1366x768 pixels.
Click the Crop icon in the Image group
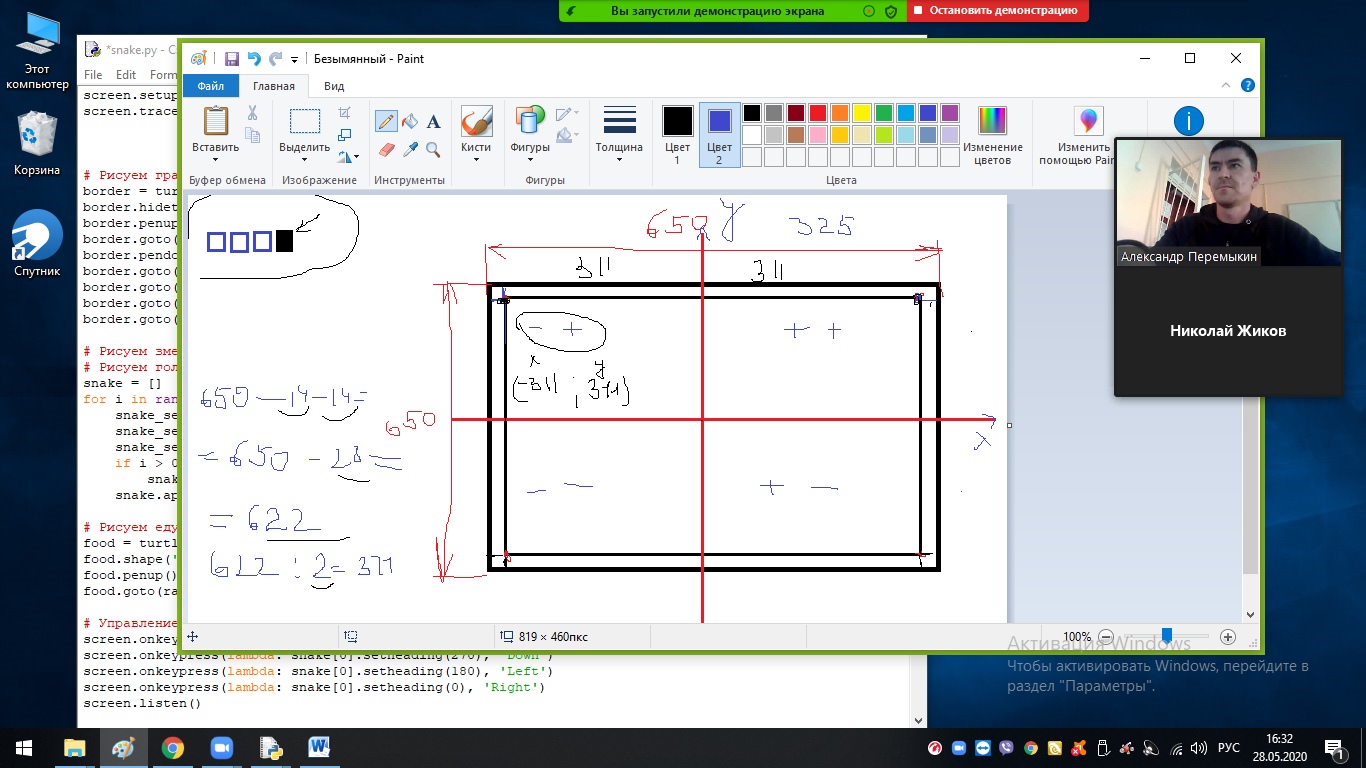[x=345, y=112]
